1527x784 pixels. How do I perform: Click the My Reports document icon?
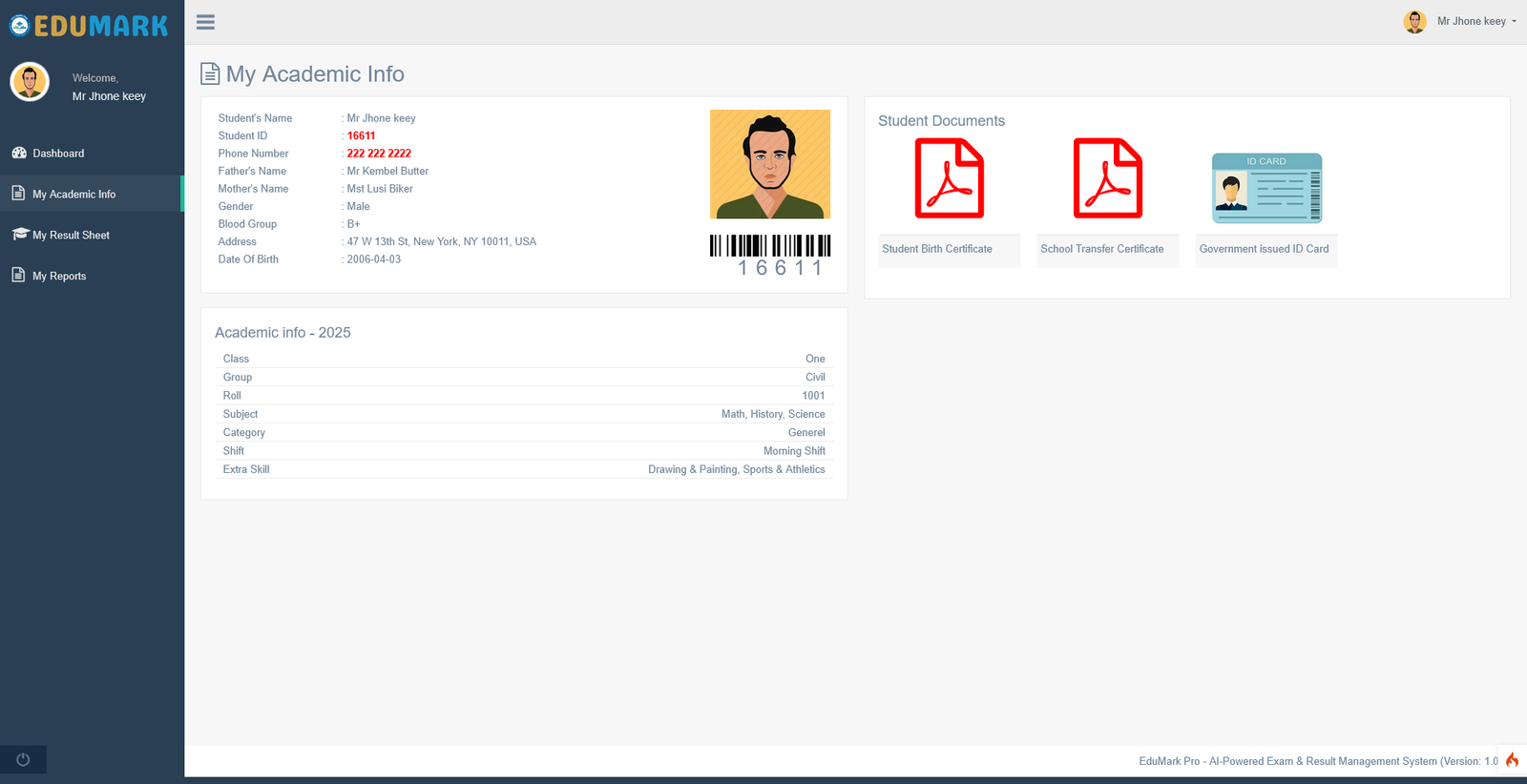(x=18, y=275)
